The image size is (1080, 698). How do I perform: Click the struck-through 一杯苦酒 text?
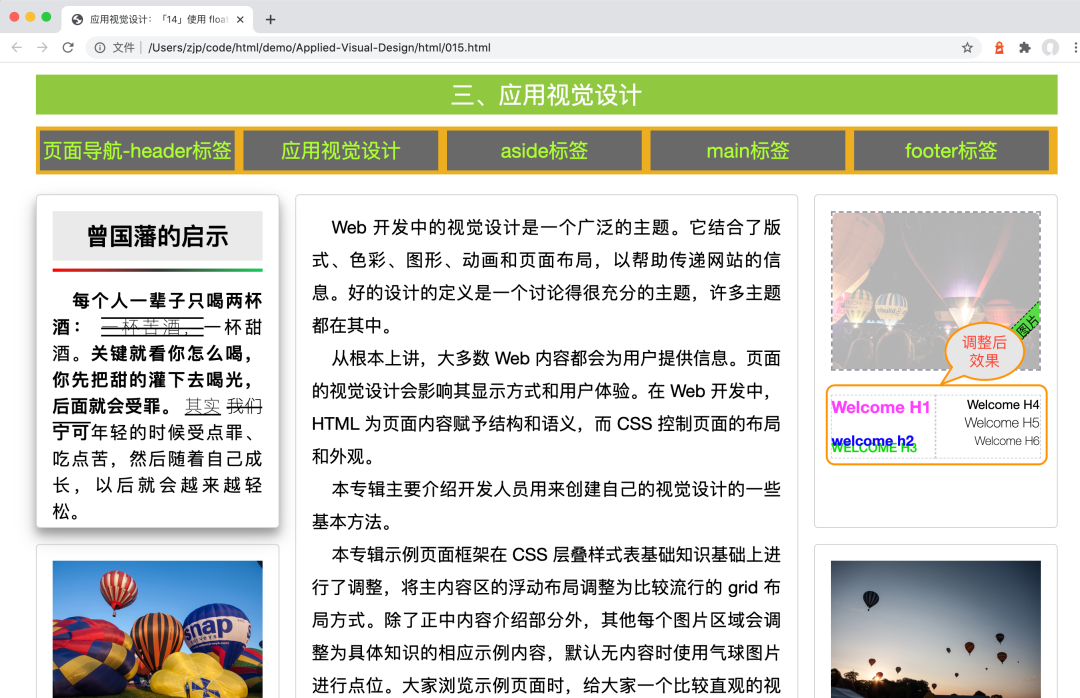152,327
